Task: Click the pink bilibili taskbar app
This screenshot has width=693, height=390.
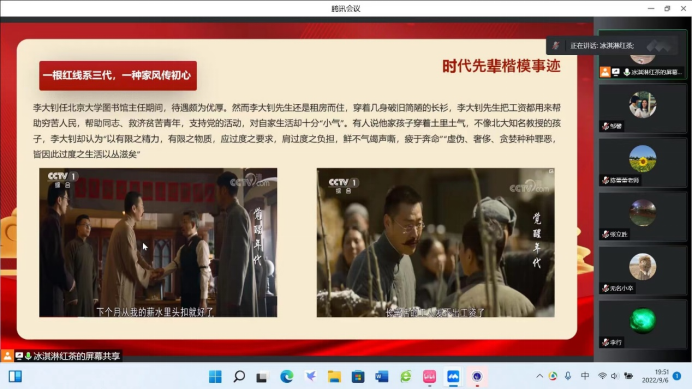Action: (x=429, y=377)
